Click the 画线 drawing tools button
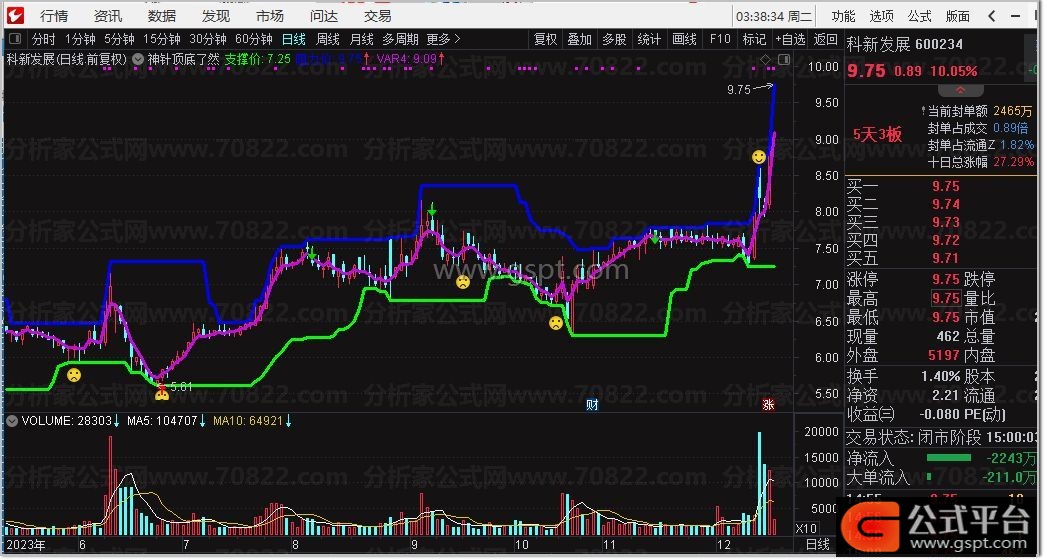Image resolution: width=1046 pixels, height=560 pixels. (684, 39)
